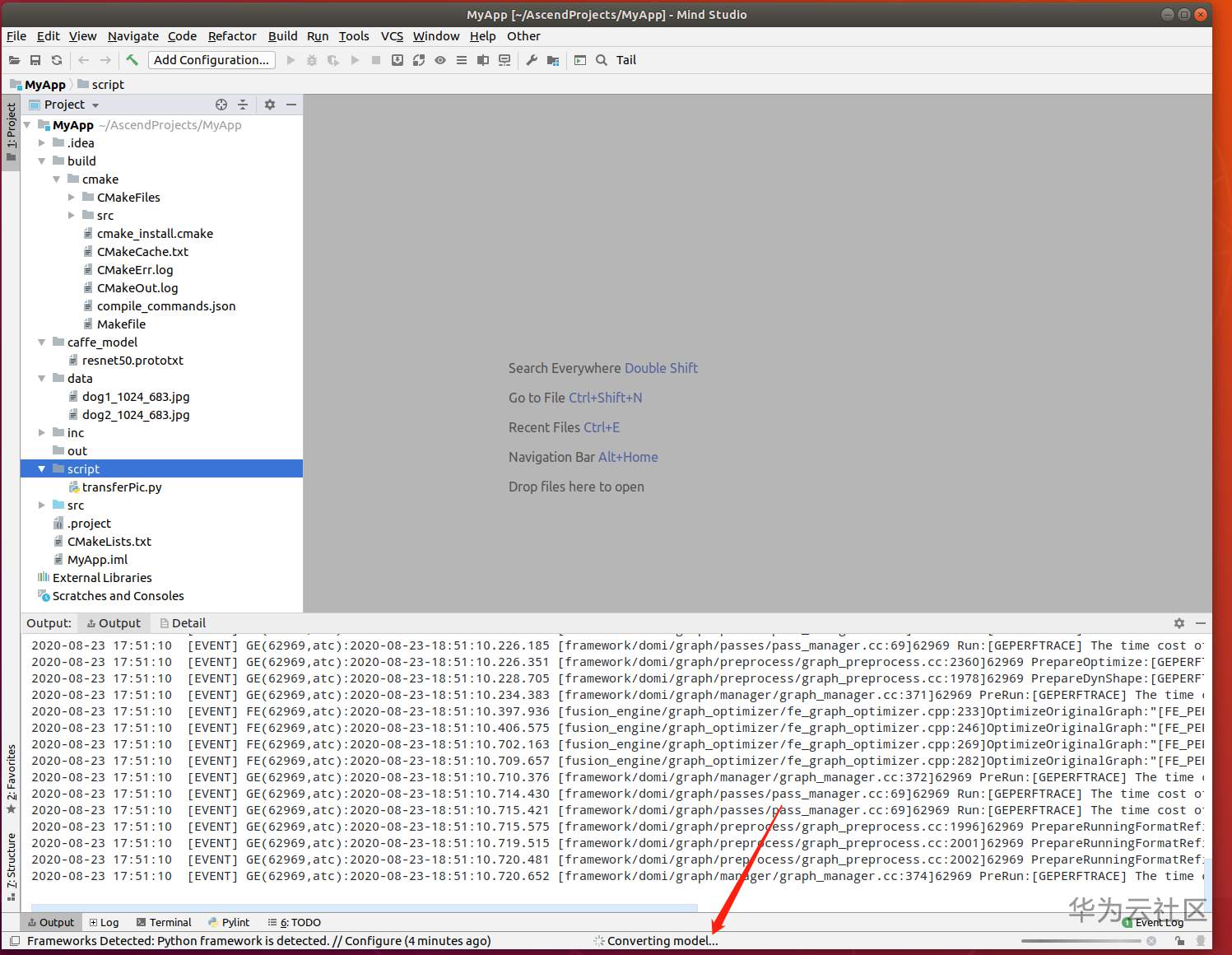Click the Back navigation arrow

(84, 60)
